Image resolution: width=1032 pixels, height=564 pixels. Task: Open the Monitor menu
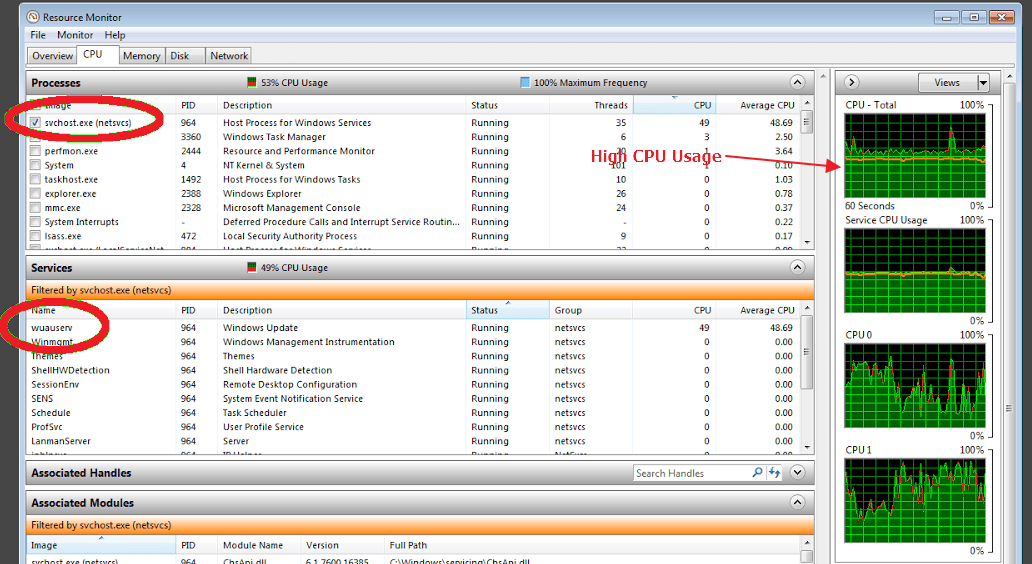(x=75, y=35)
